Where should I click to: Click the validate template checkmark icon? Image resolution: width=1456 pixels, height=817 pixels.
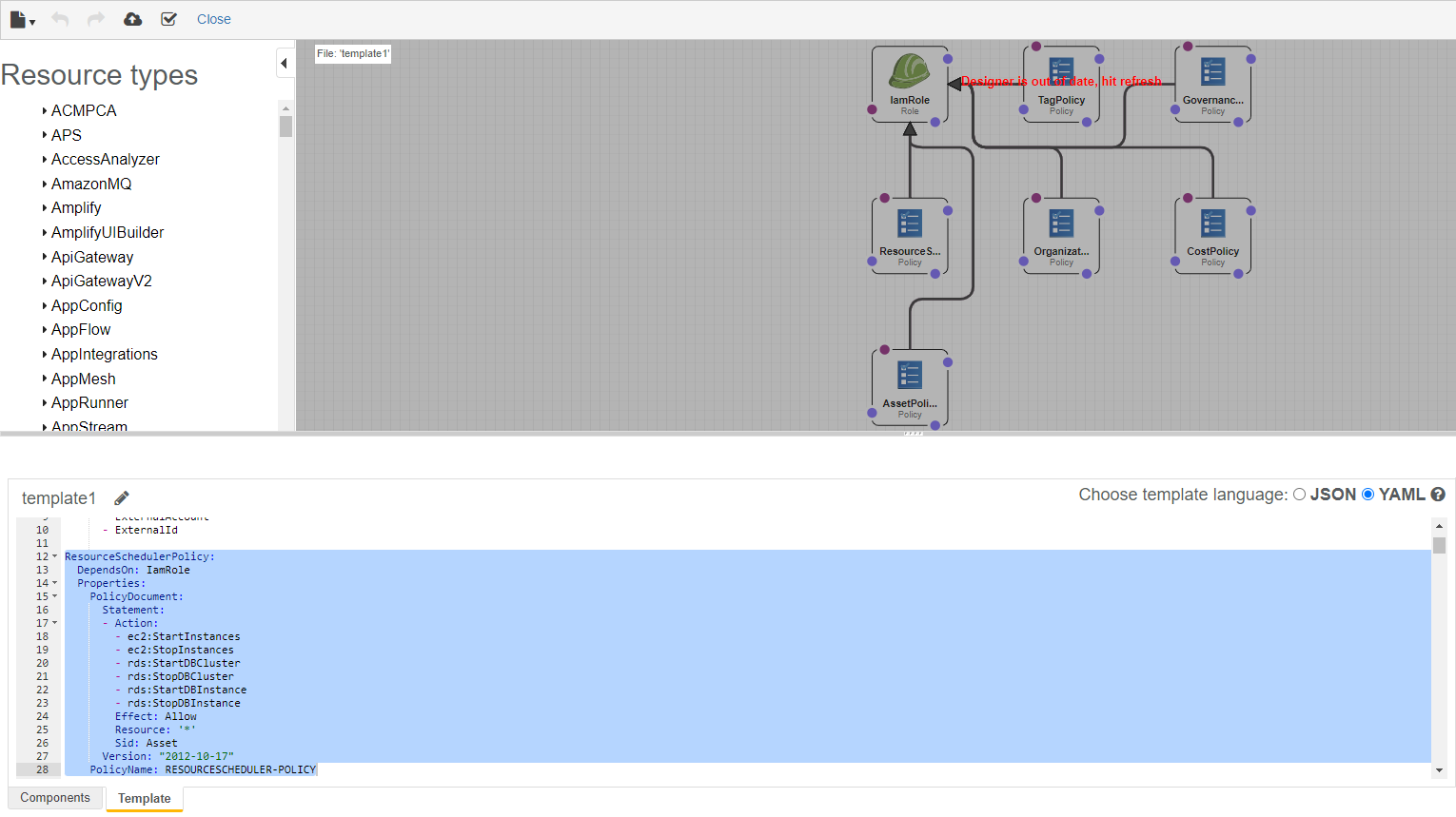[168, 19]
